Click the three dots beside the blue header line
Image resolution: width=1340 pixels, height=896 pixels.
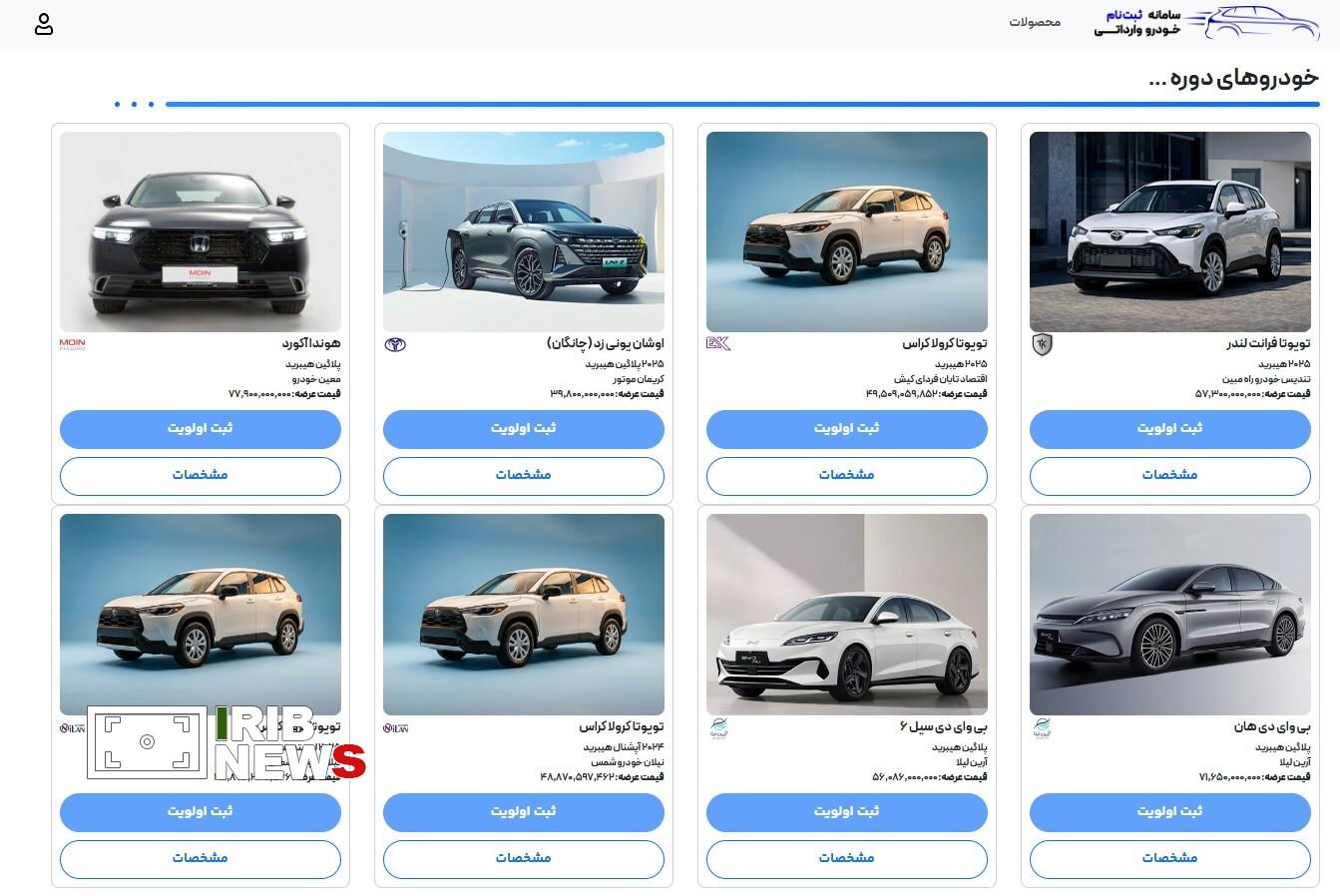134,104
